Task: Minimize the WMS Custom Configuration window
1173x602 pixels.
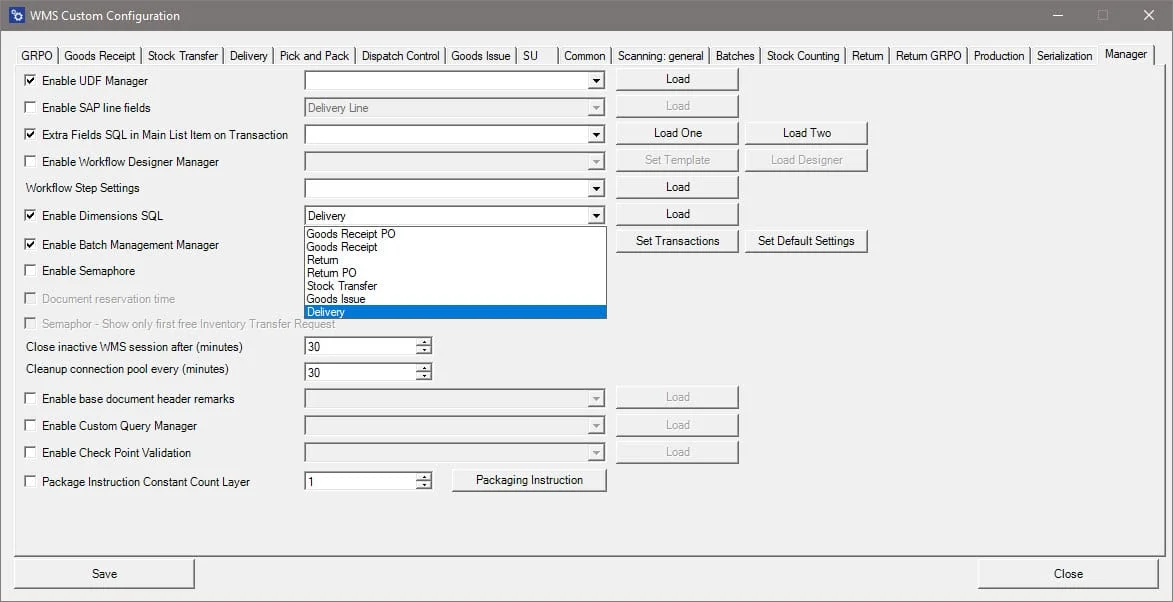Action: [1057, 15]
